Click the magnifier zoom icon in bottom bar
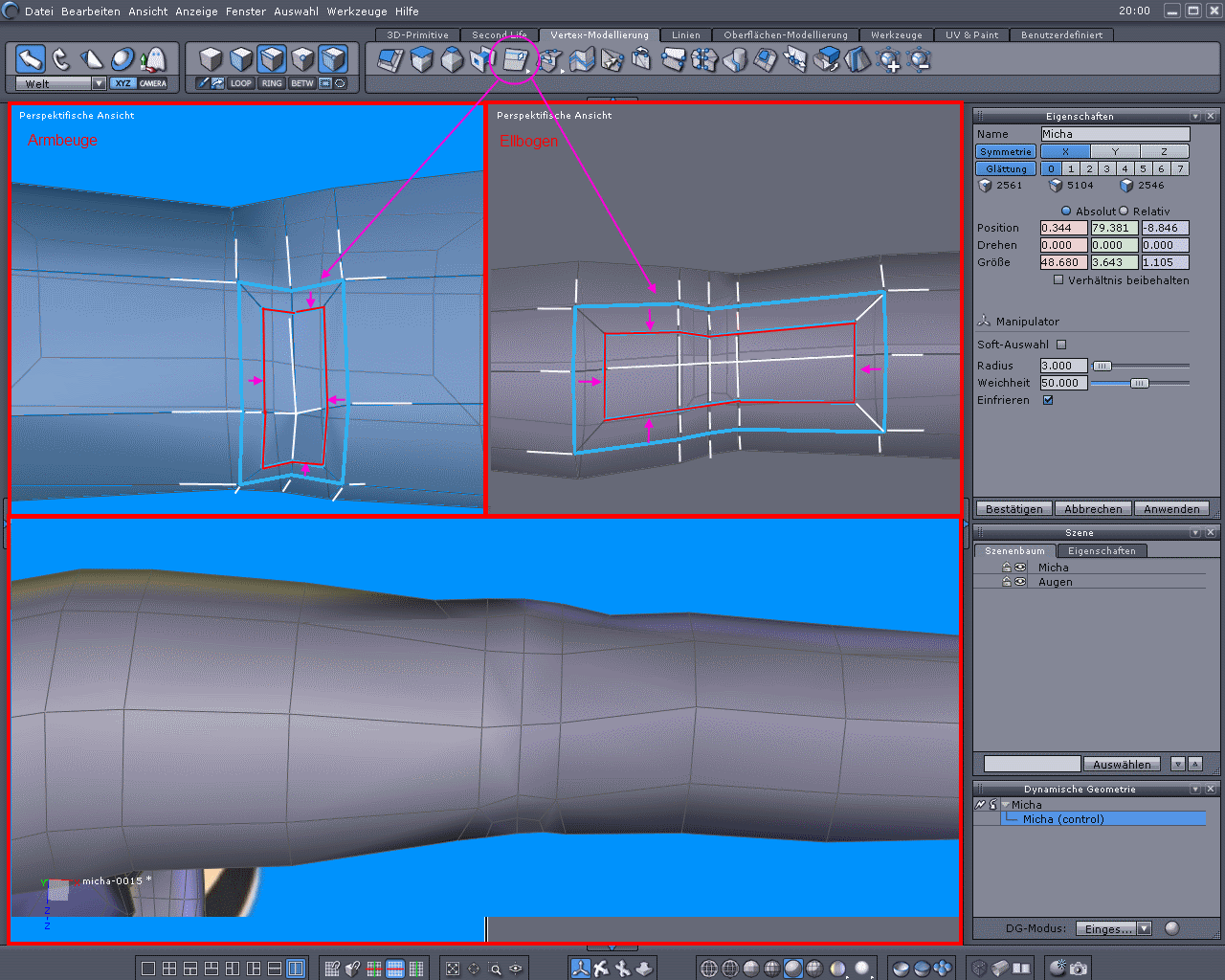 coord(495,969)
